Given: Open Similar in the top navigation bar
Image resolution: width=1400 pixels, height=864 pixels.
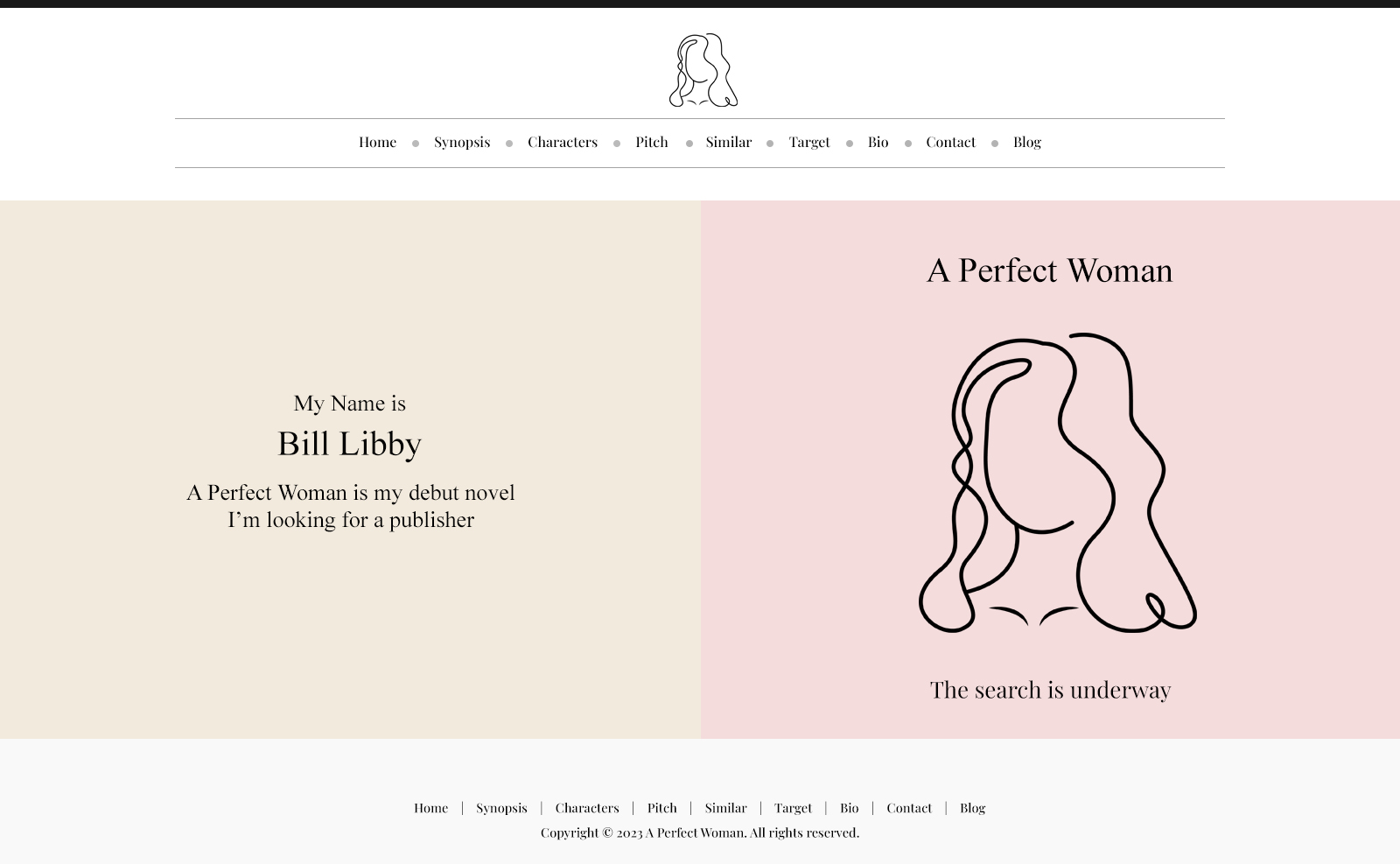Looking at the screenshot, I should point(728,142).
